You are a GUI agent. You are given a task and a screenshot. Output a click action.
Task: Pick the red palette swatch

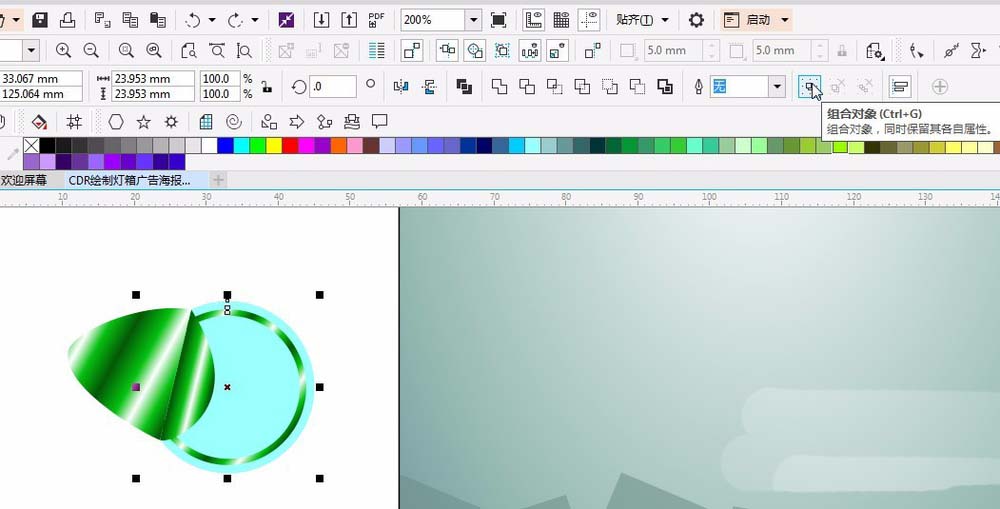pos(290,145)
